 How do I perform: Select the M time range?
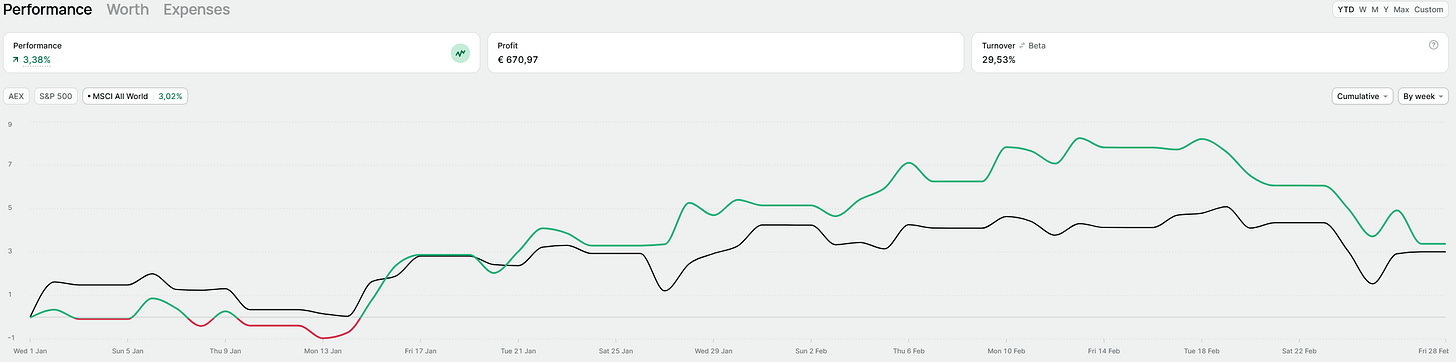pos(1375,10)
